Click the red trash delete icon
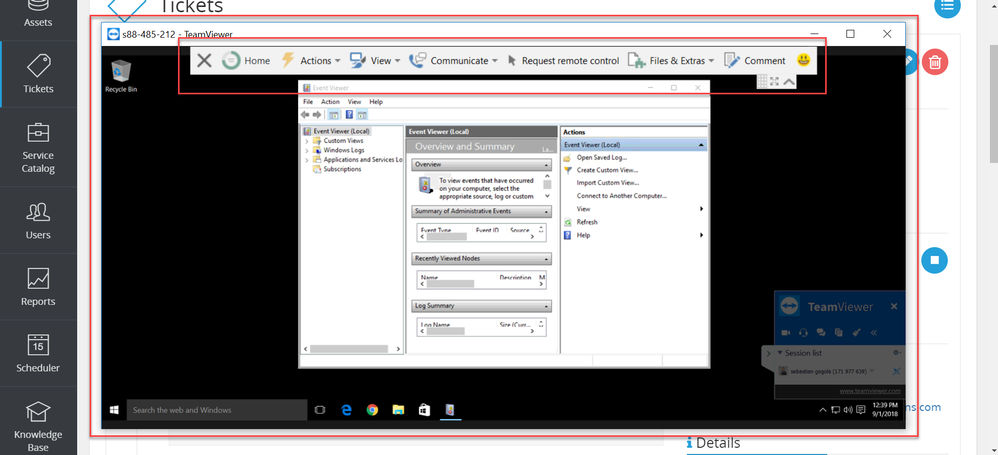The height and width of the screenshot is (455, 998). tap(934, 62)
